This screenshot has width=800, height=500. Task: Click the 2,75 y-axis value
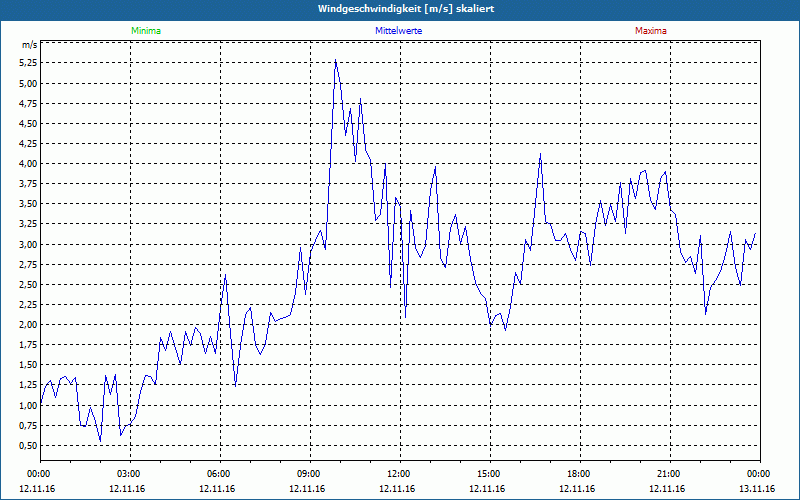point(29,264)
